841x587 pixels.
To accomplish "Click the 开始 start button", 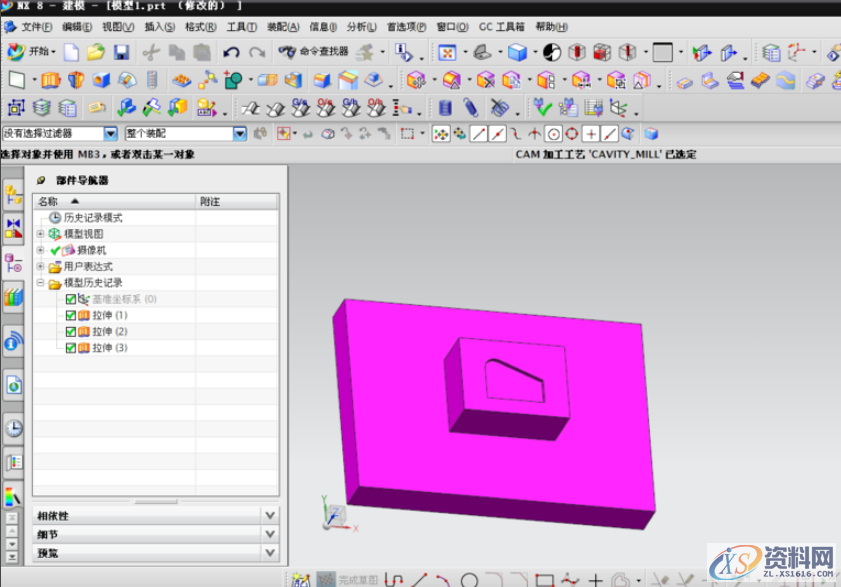I will (x=30, y=52).
